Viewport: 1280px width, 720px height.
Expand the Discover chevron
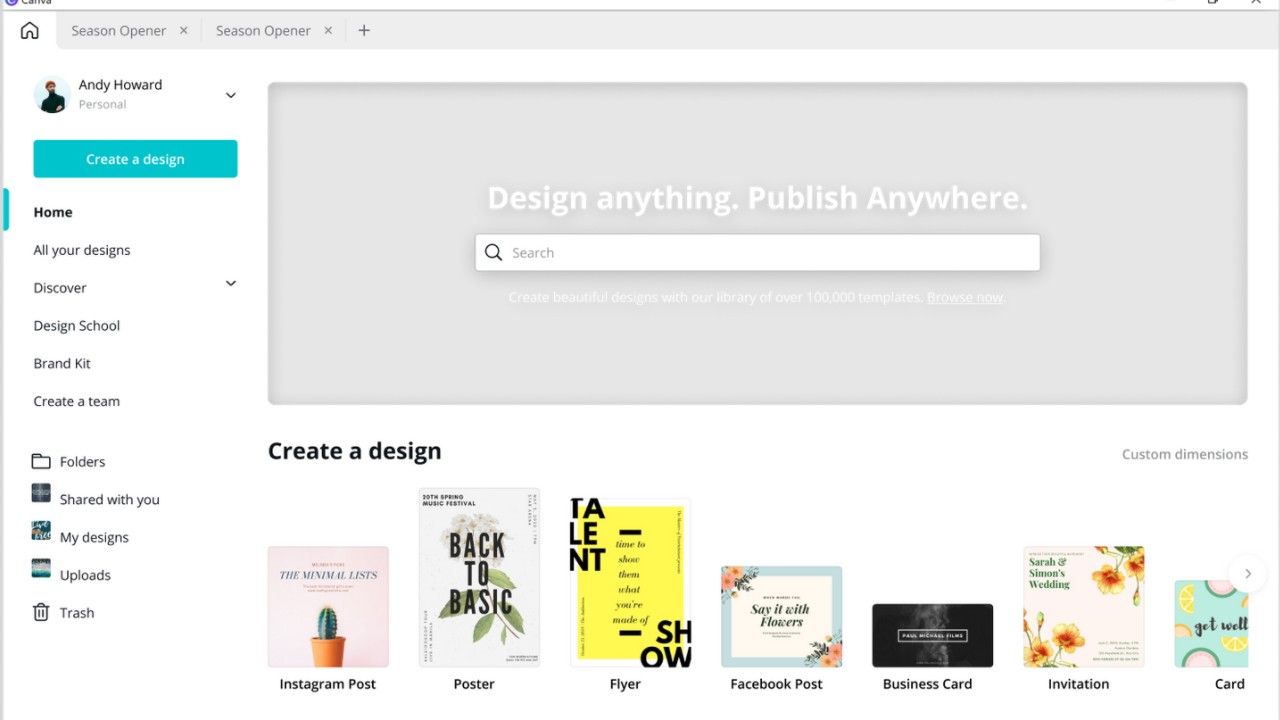[x=230, y=284]
